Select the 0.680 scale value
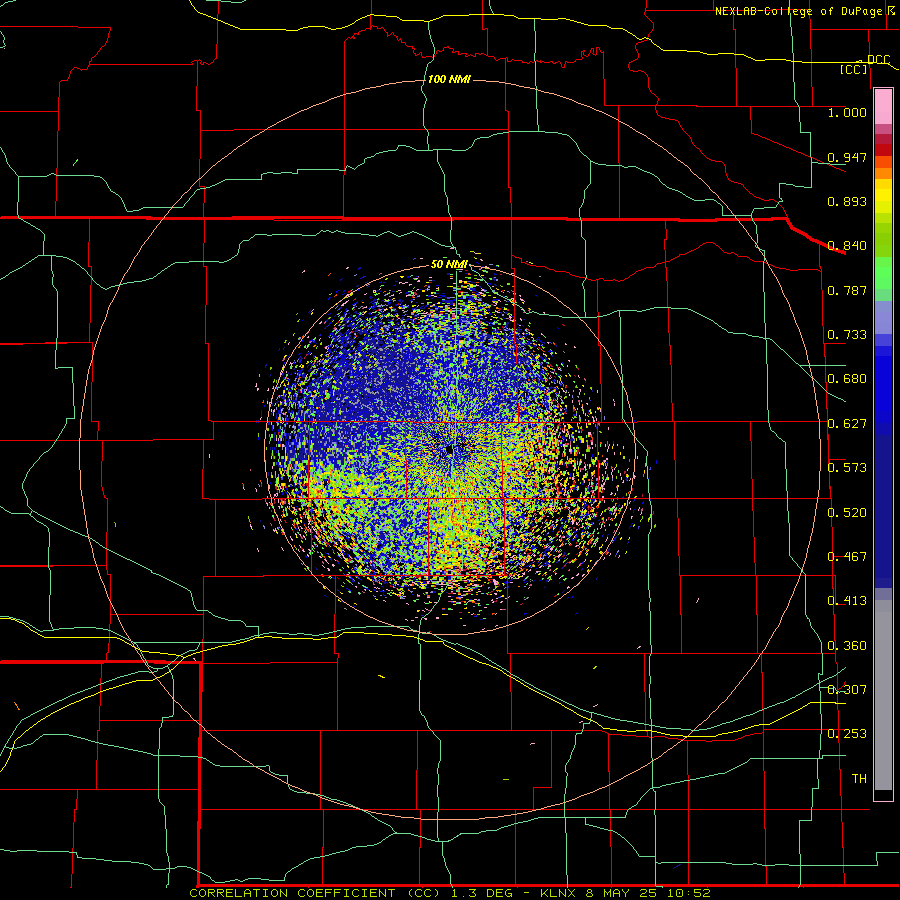The height and width of the screenshot is (900, 900). point(847,378)
